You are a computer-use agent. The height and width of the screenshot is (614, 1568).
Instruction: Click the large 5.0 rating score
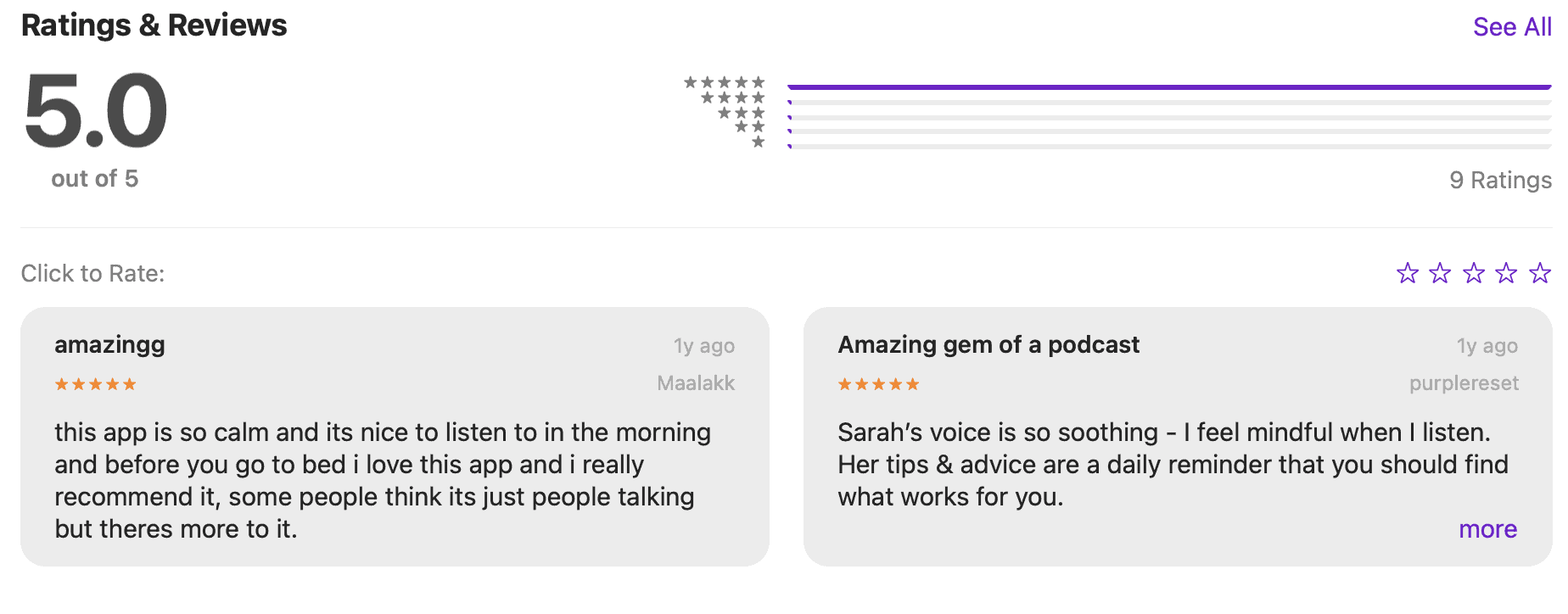96,111
